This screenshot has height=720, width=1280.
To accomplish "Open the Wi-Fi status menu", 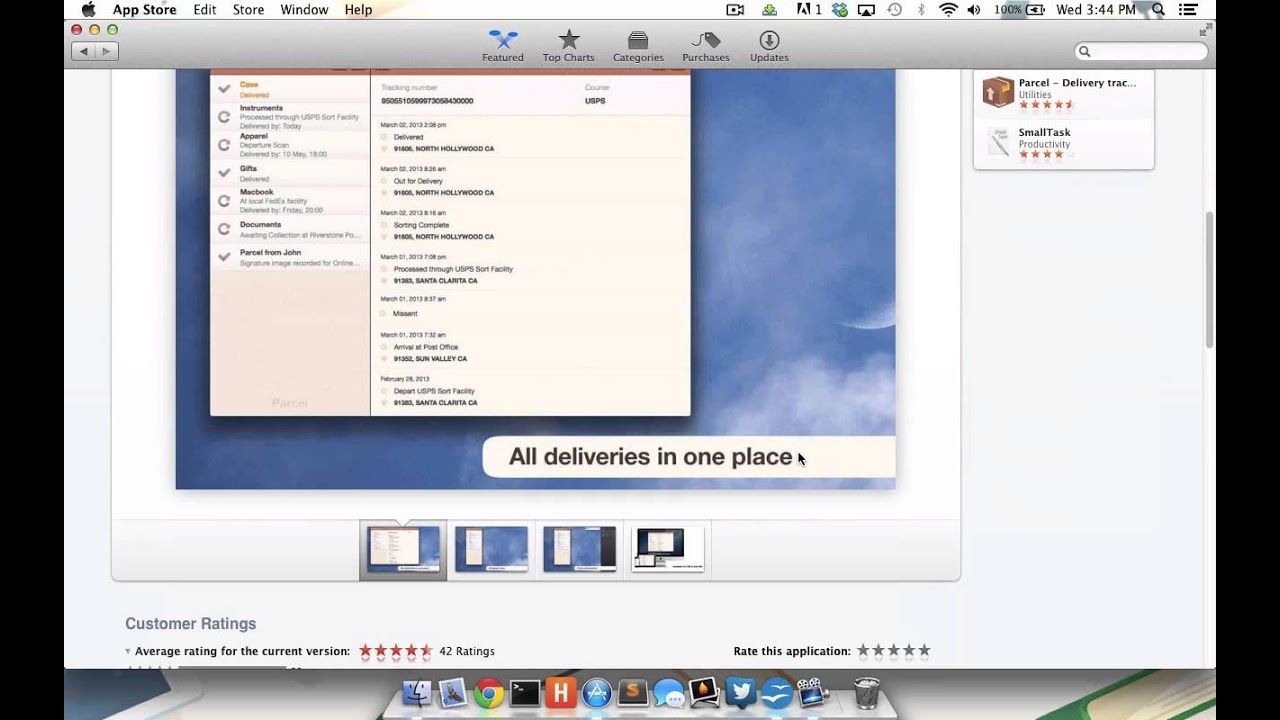I will pos(948,9).
